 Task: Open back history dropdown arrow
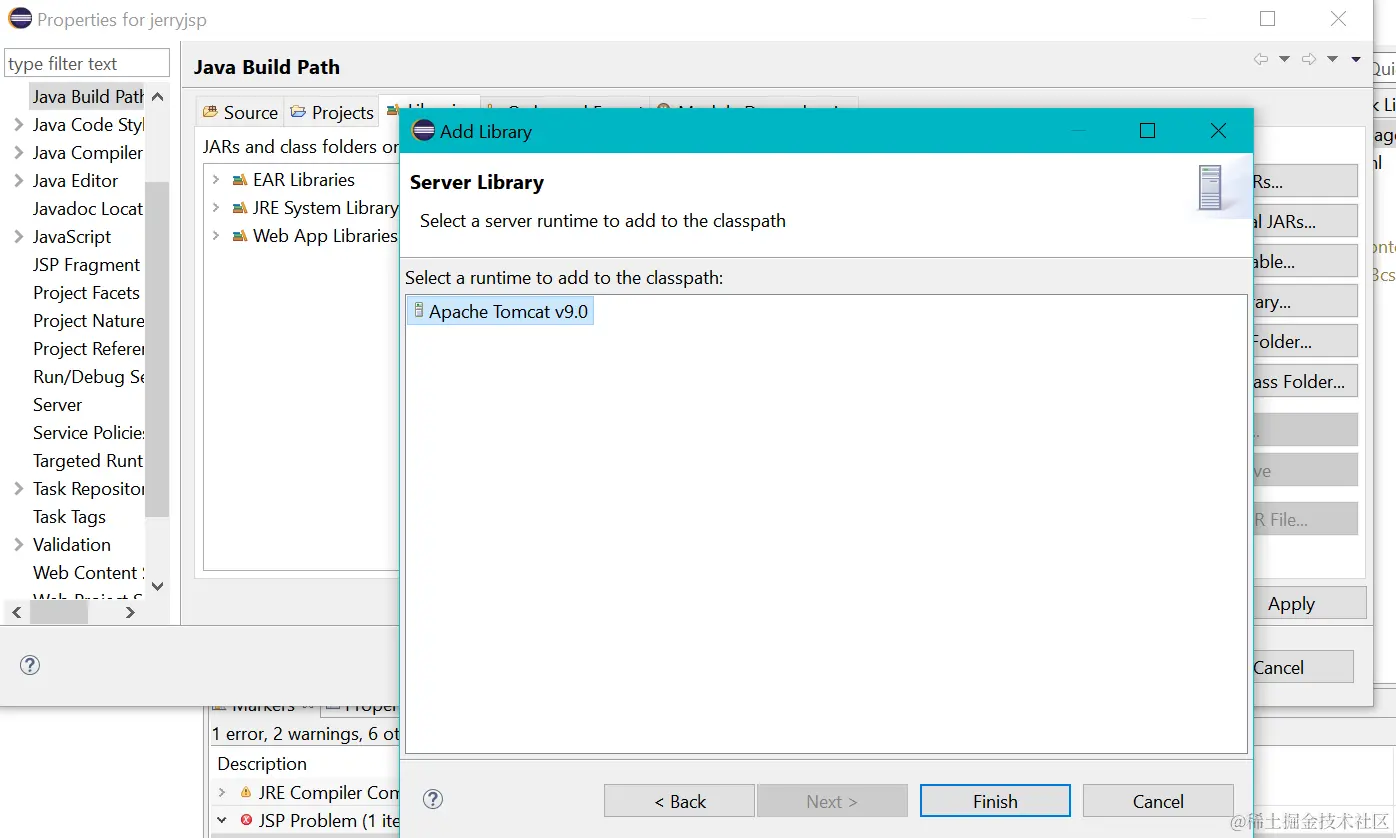click(x=1285, y=60)
